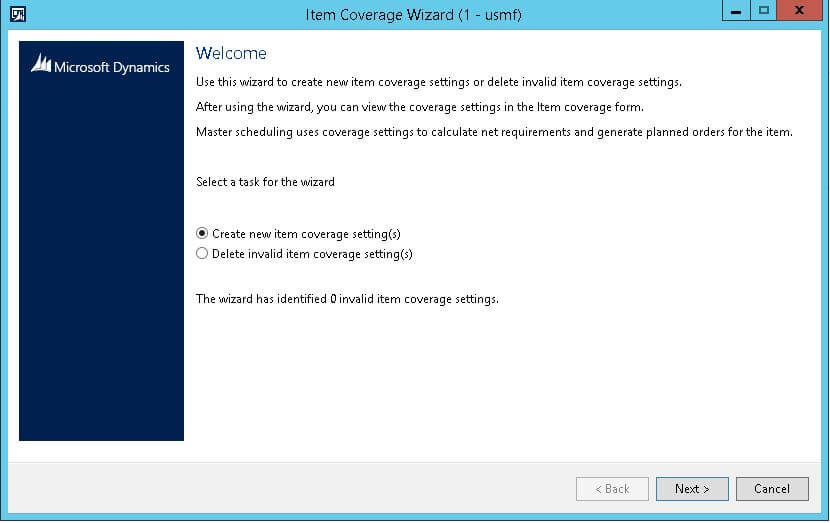Click the 'Use this wizard to create' sentence
The height and width of the screenshot is (523, 830).
(439, 82)
